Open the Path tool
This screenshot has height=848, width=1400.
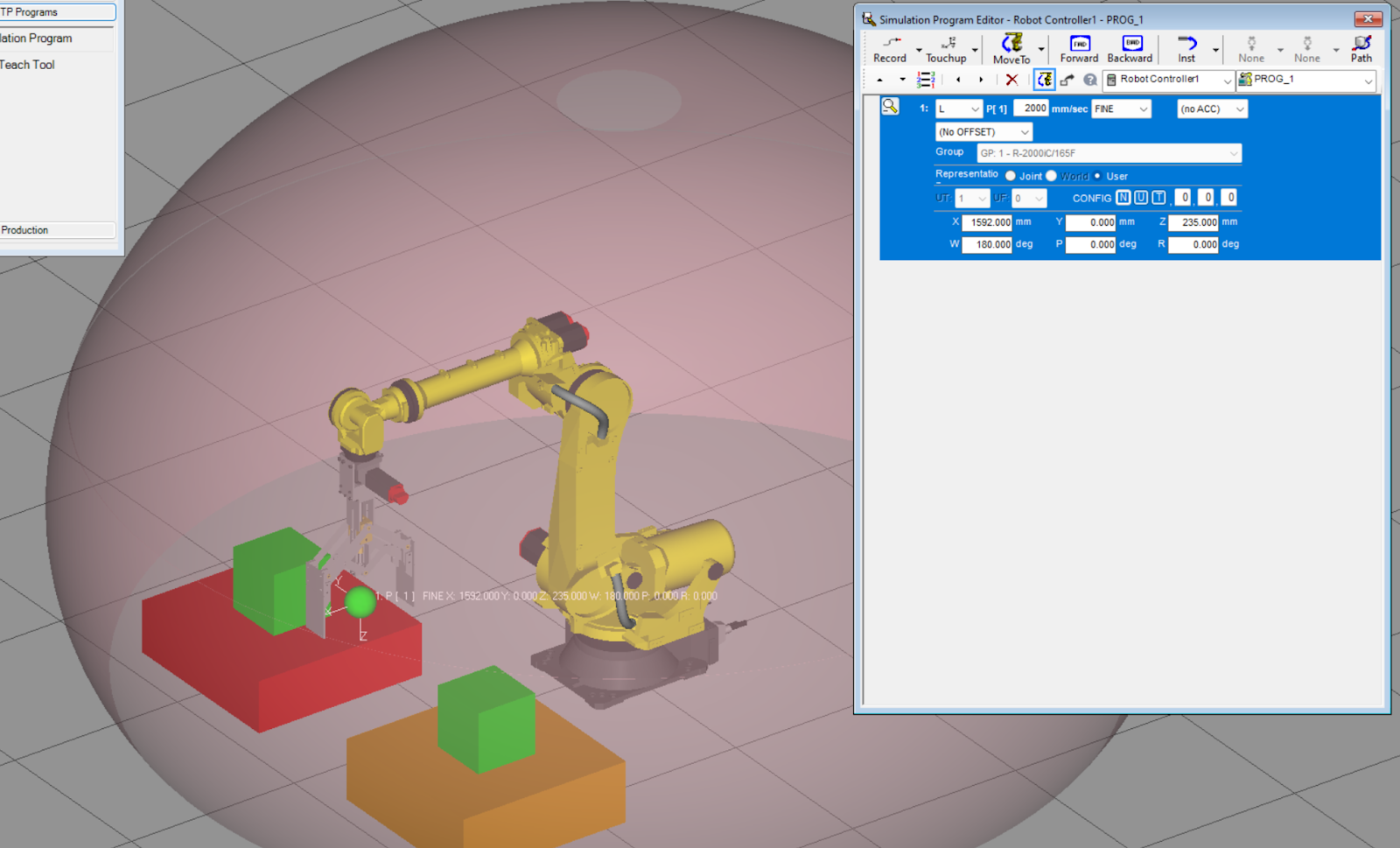click(x=1361, y=49)
